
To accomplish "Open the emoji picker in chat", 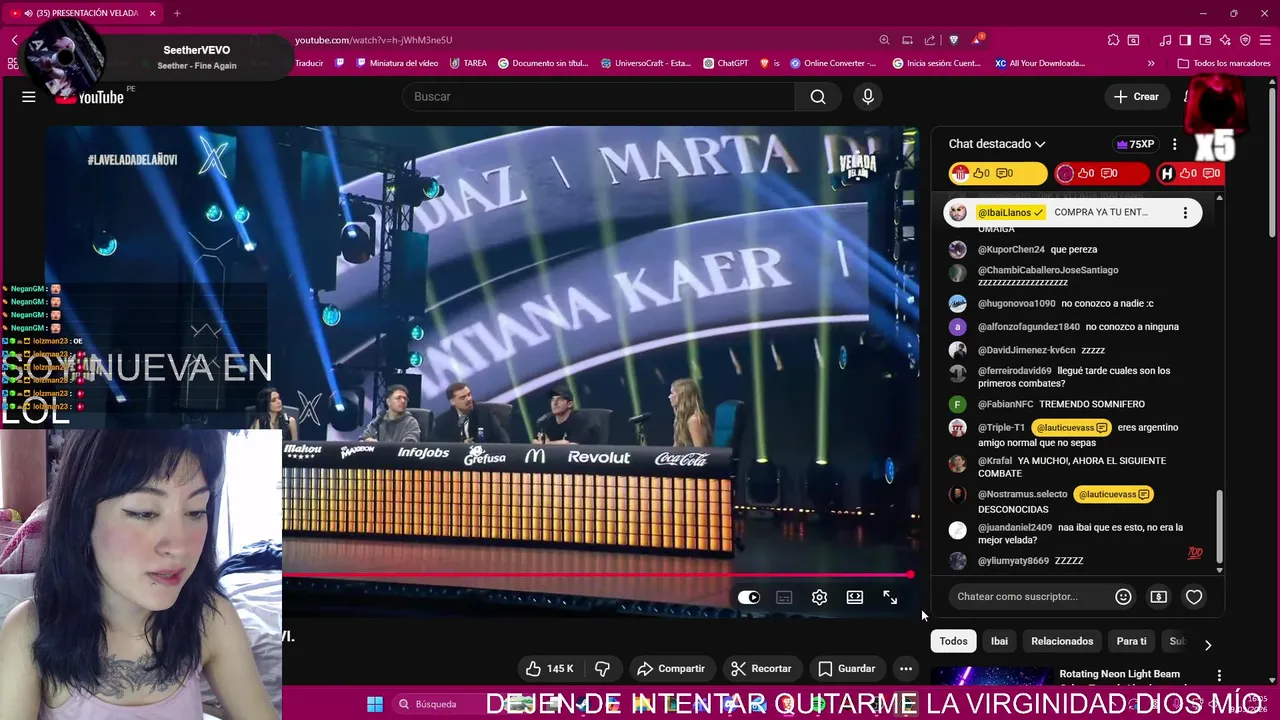I will pyautogui.click(x=1123, y=597).
